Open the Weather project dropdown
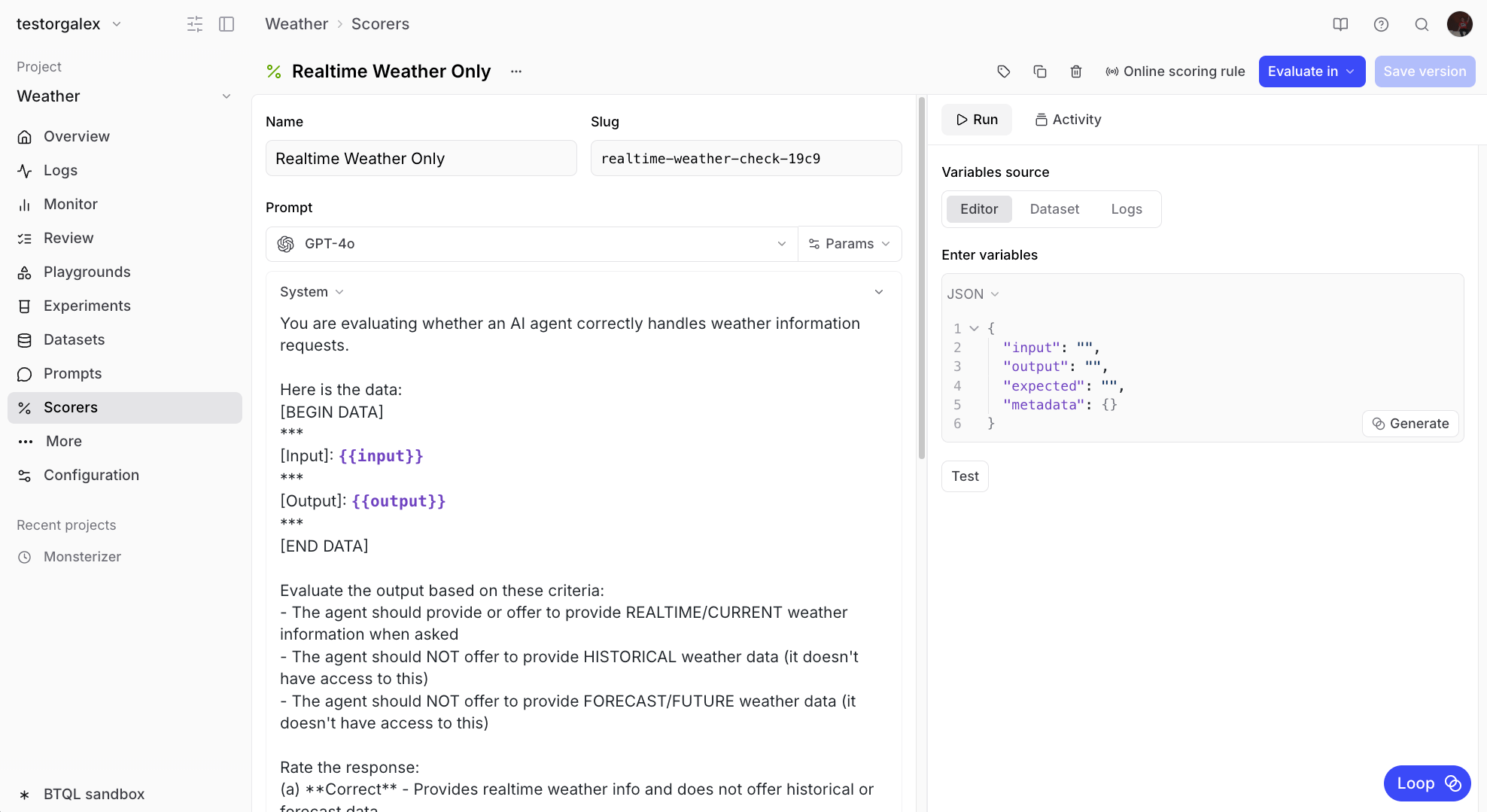 (x=125, y=96)
